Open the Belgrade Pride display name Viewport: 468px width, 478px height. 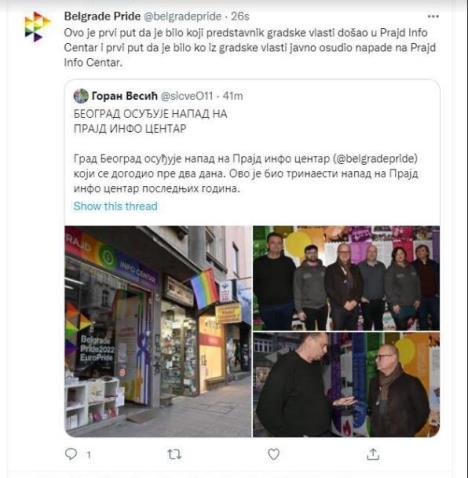tap(102, 16)
